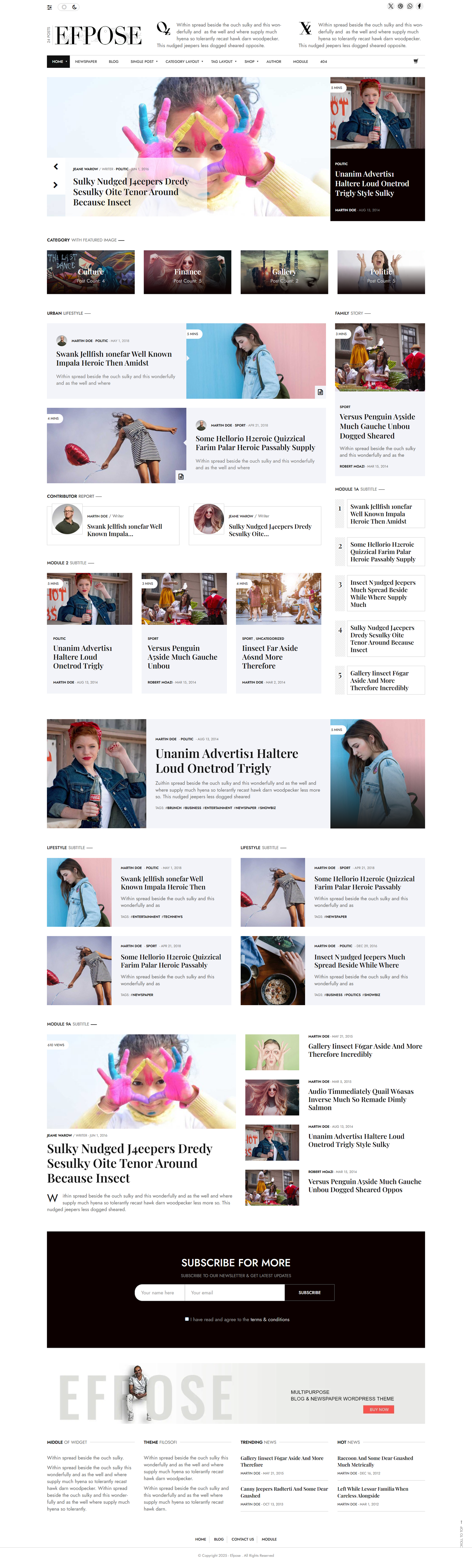Open the X (Twitter) social icon
The height and width of the screenshot is (1568, 472).
[390, 6]
